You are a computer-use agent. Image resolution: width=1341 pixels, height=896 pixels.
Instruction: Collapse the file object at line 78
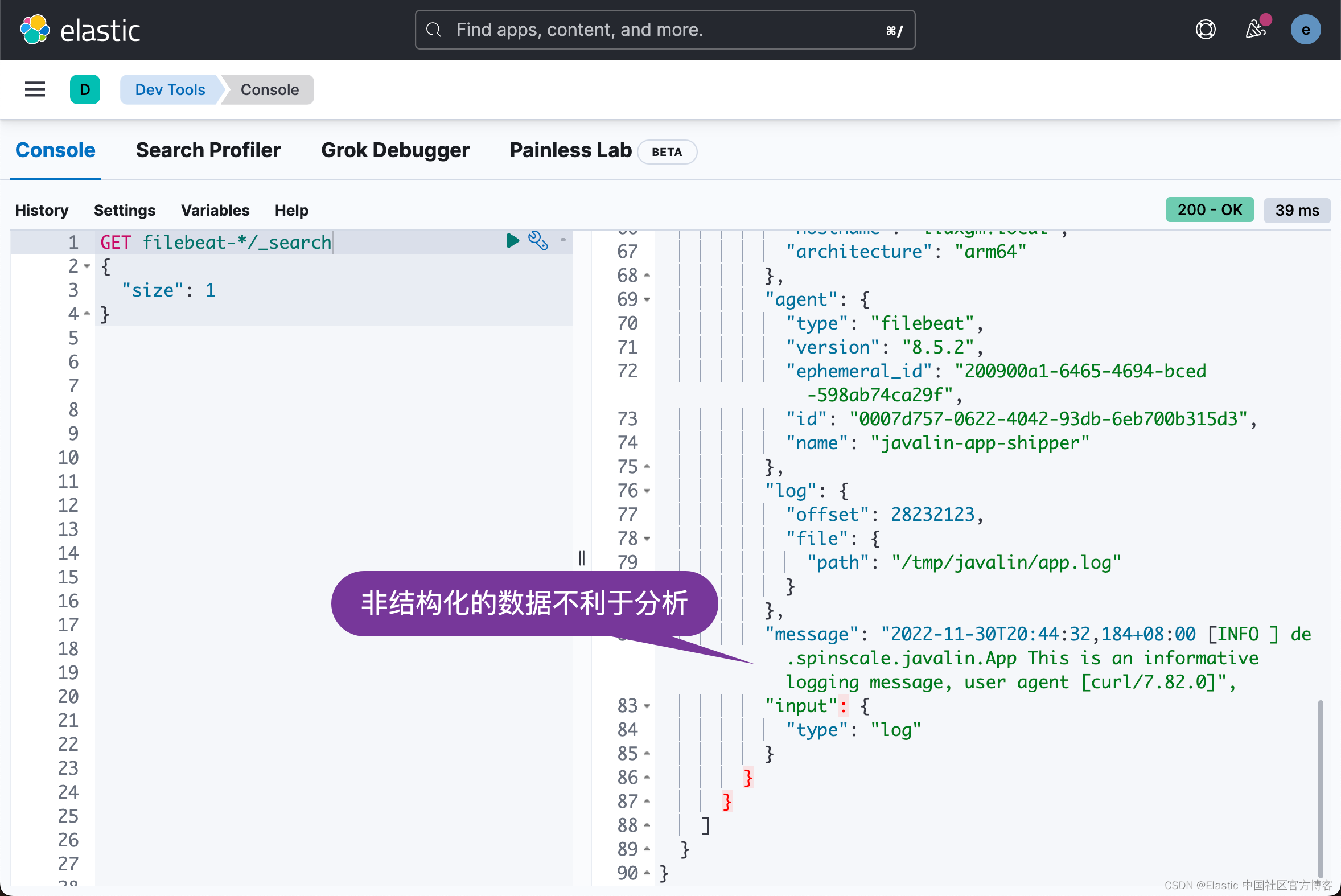(x=647, y=539)
